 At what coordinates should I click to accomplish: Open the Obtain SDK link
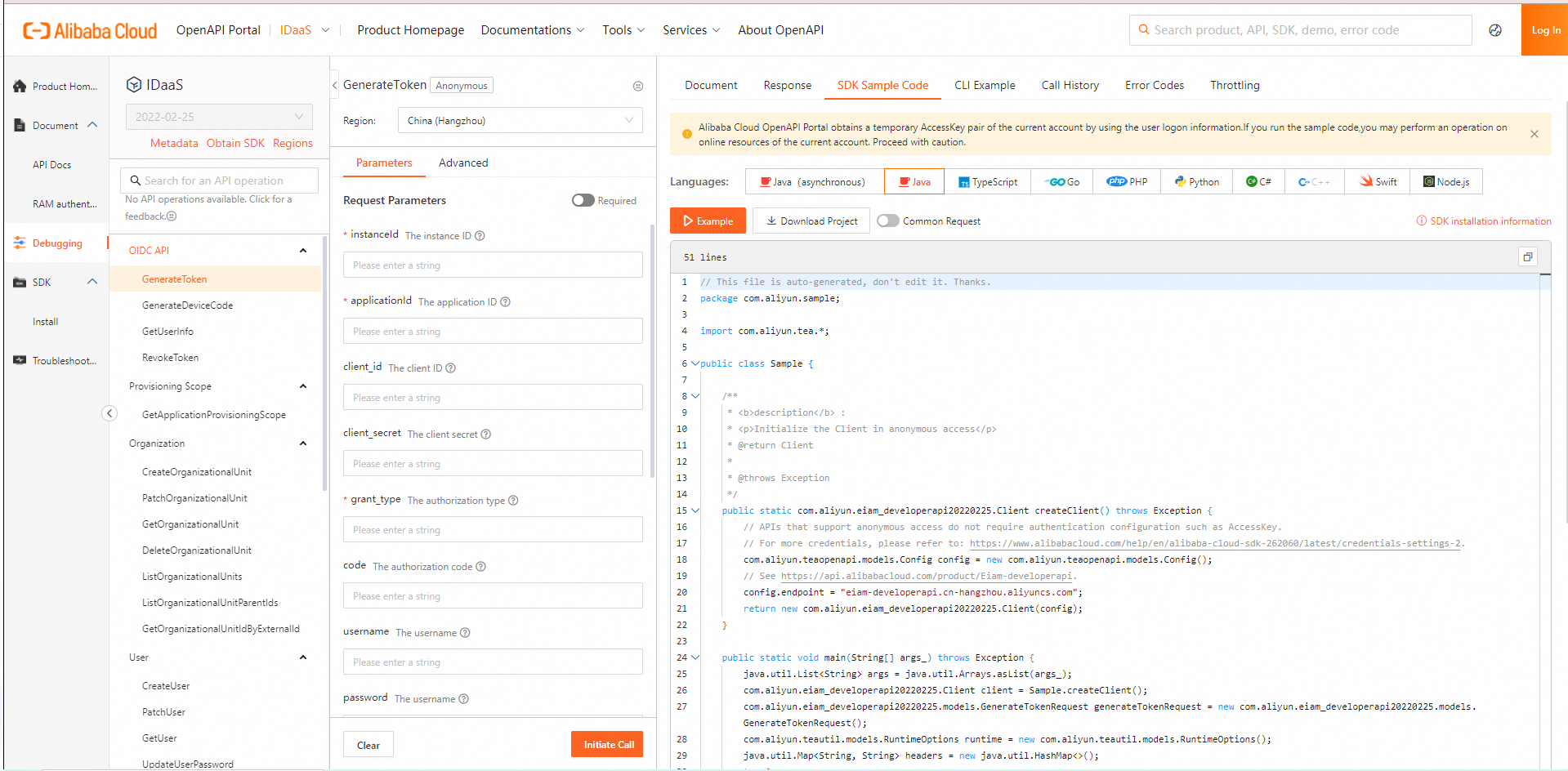click(235, 143)
